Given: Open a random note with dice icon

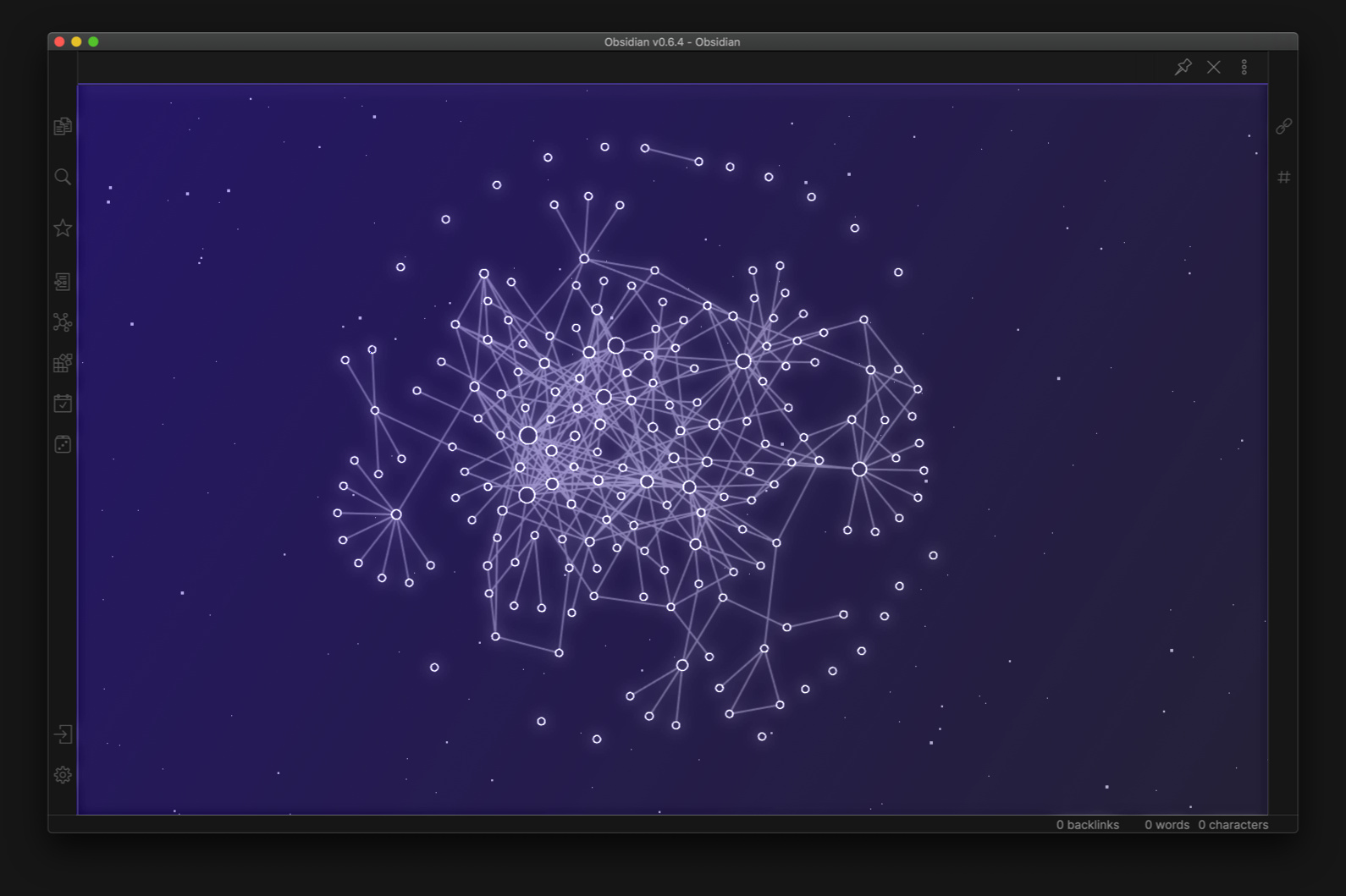Looking at the screenshot, I should click(63, 444).
